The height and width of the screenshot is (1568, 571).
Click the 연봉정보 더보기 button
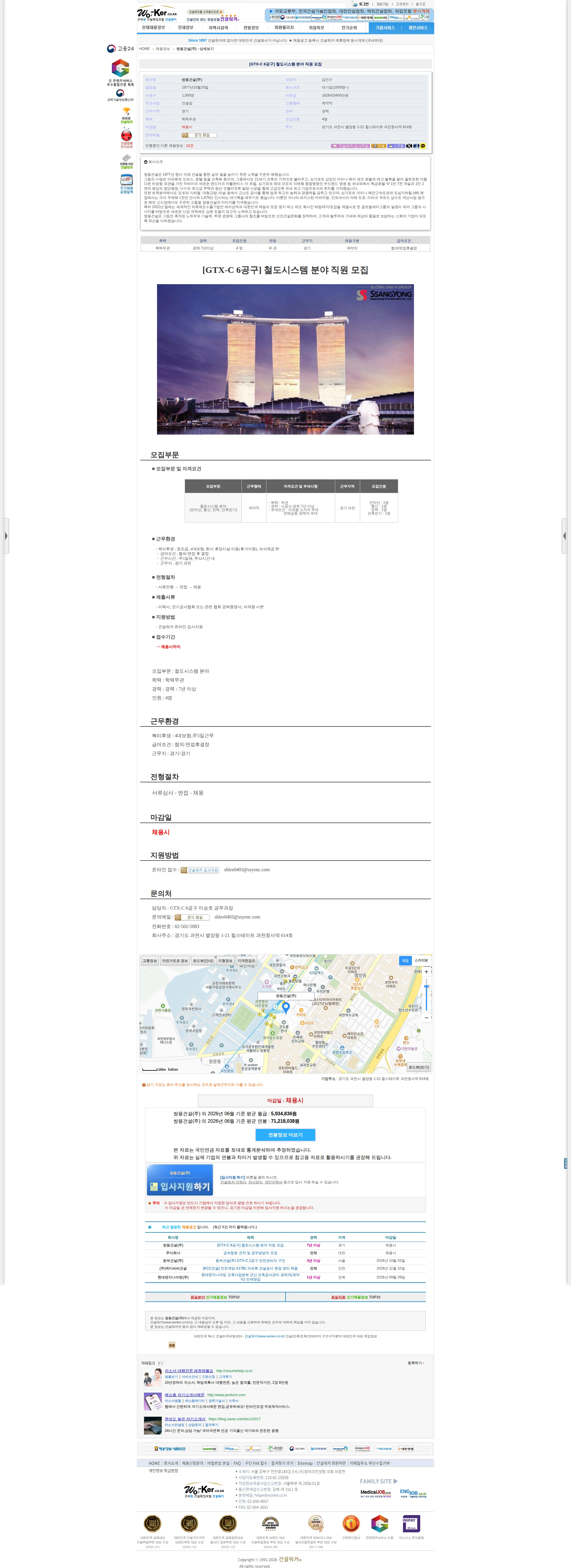coord(285,1135)
